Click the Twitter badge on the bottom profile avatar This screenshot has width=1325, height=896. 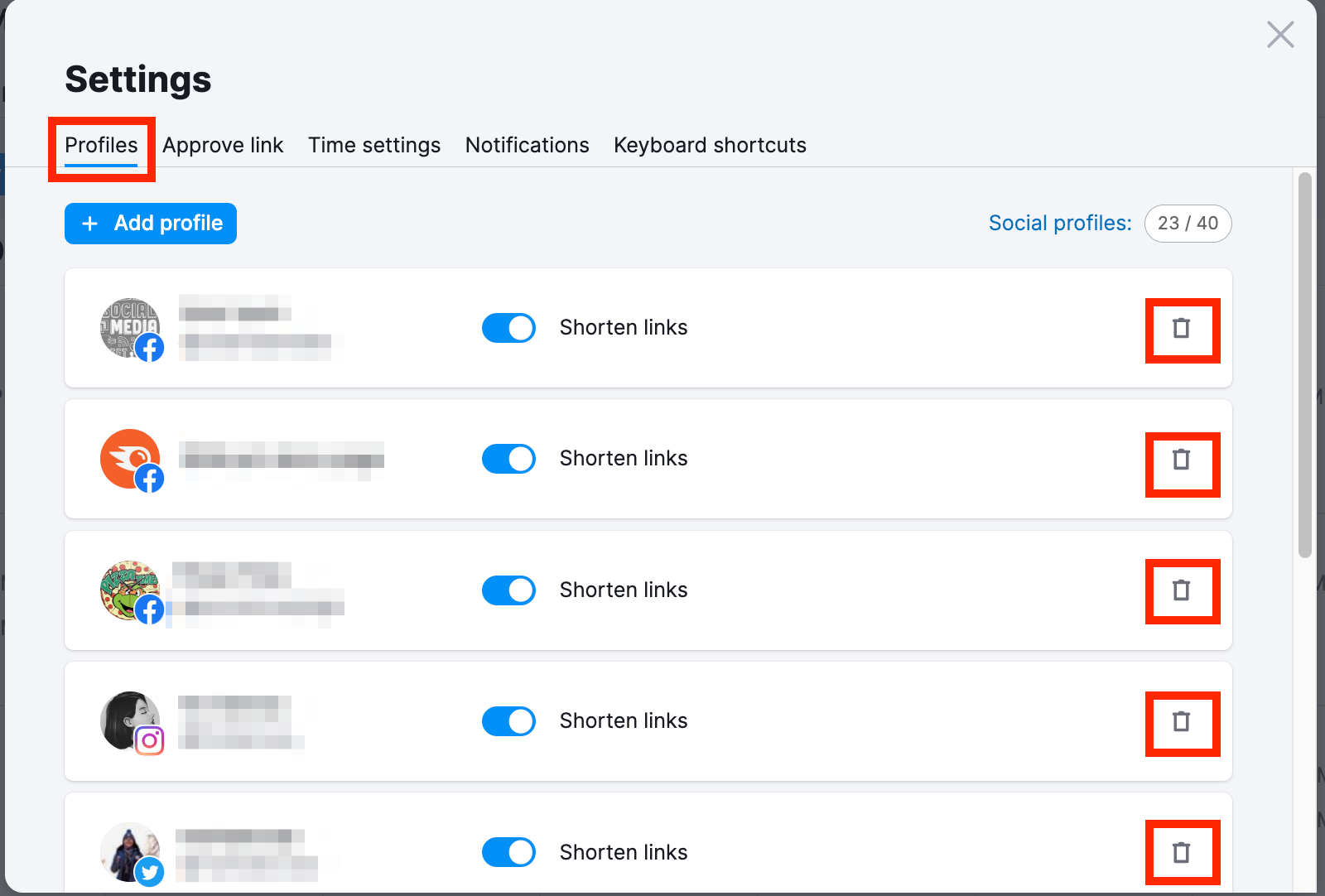(x=151, y=872)
